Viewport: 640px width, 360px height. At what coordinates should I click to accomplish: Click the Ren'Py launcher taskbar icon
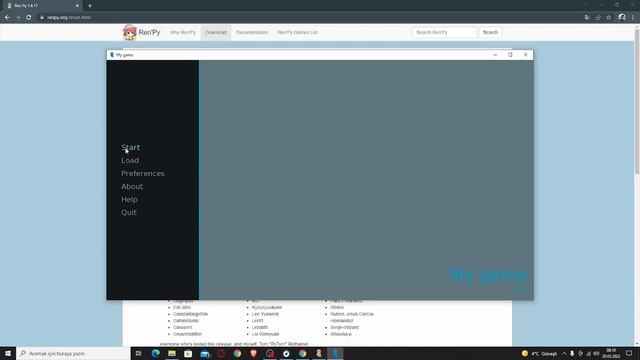click(x=319, y=353)
